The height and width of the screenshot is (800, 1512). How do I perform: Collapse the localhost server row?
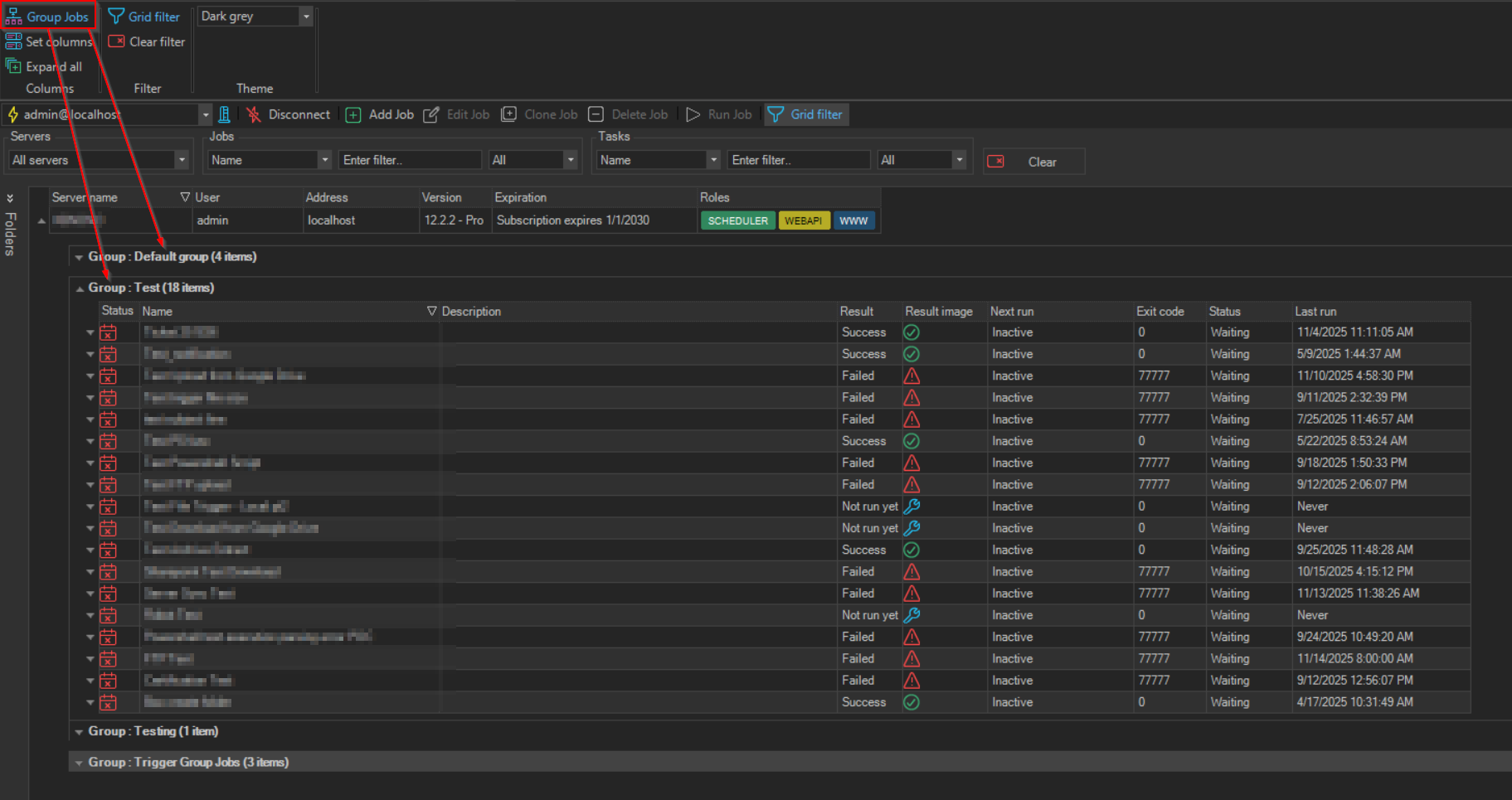(x=41, y=221)
